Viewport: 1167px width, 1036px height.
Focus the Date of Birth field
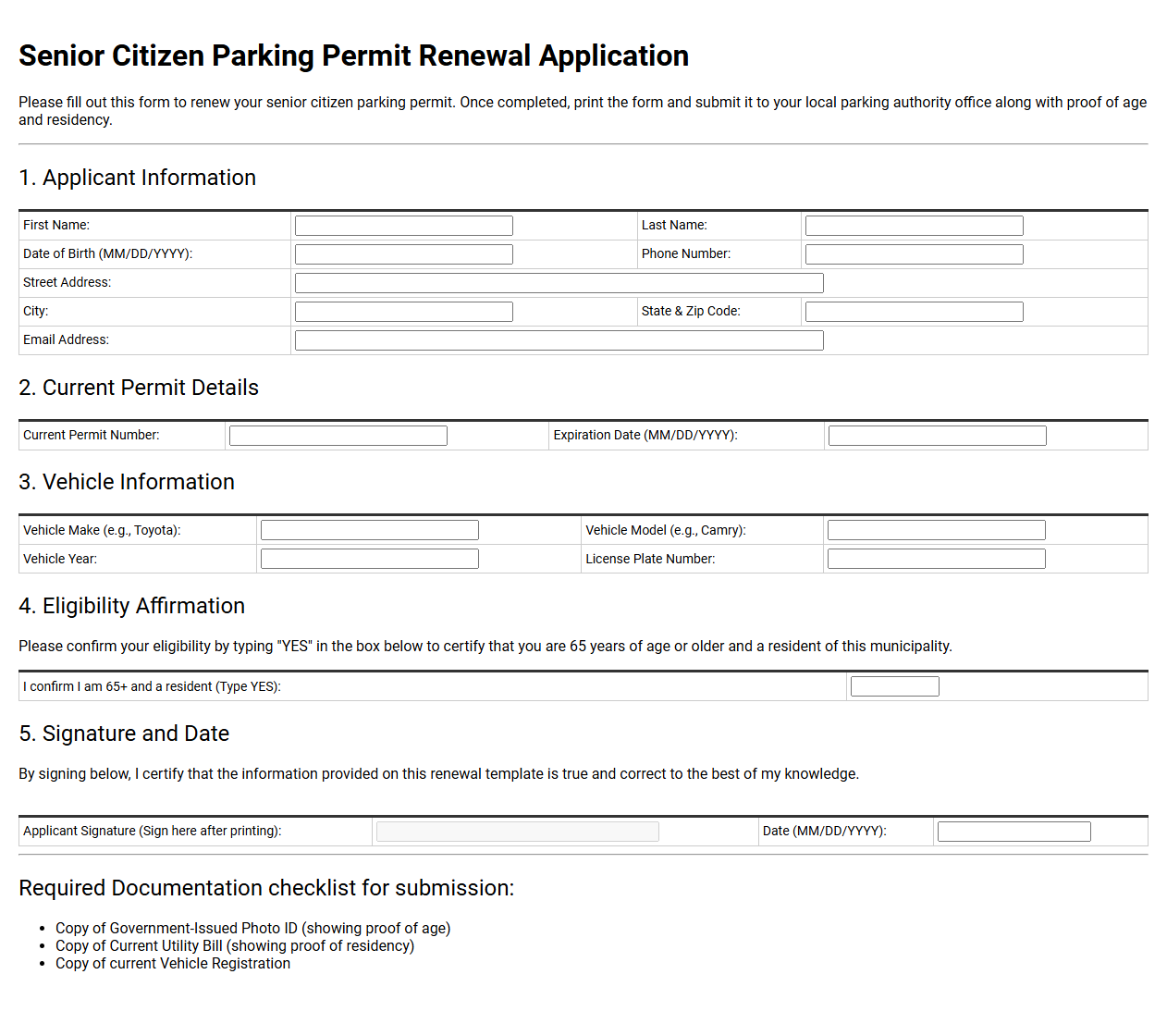coord(403,254)
